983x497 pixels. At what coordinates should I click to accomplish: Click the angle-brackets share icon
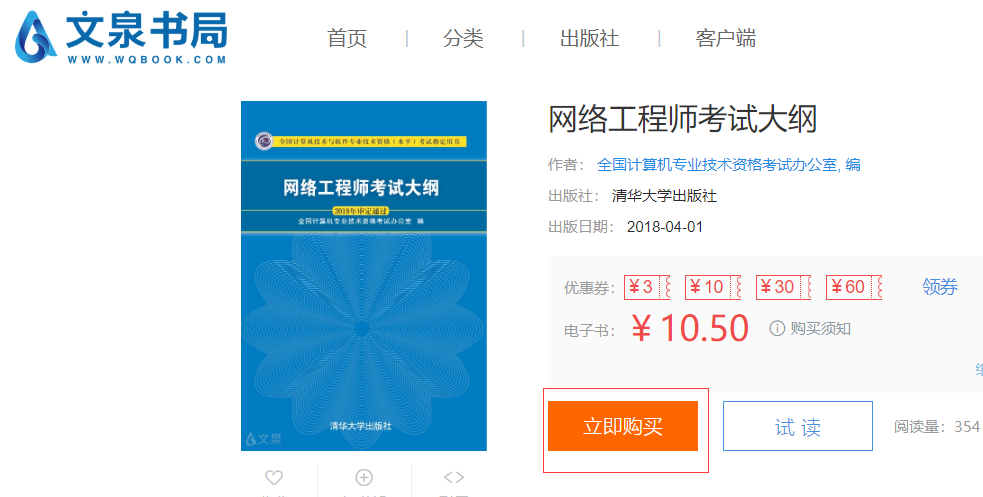(x=454, y=478)
